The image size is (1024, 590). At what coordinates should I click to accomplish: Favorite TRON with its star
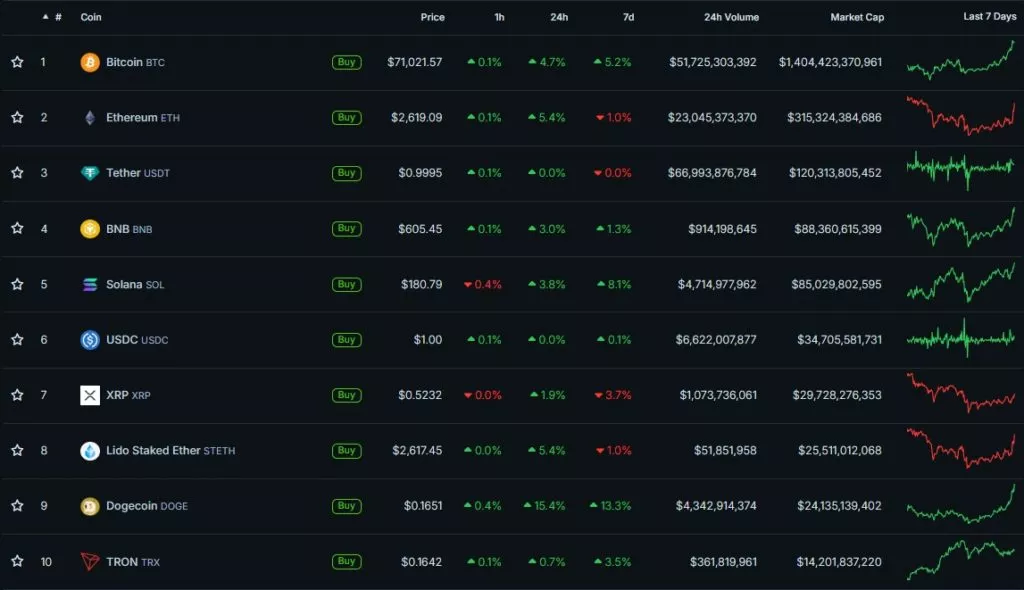coord(17,561)
